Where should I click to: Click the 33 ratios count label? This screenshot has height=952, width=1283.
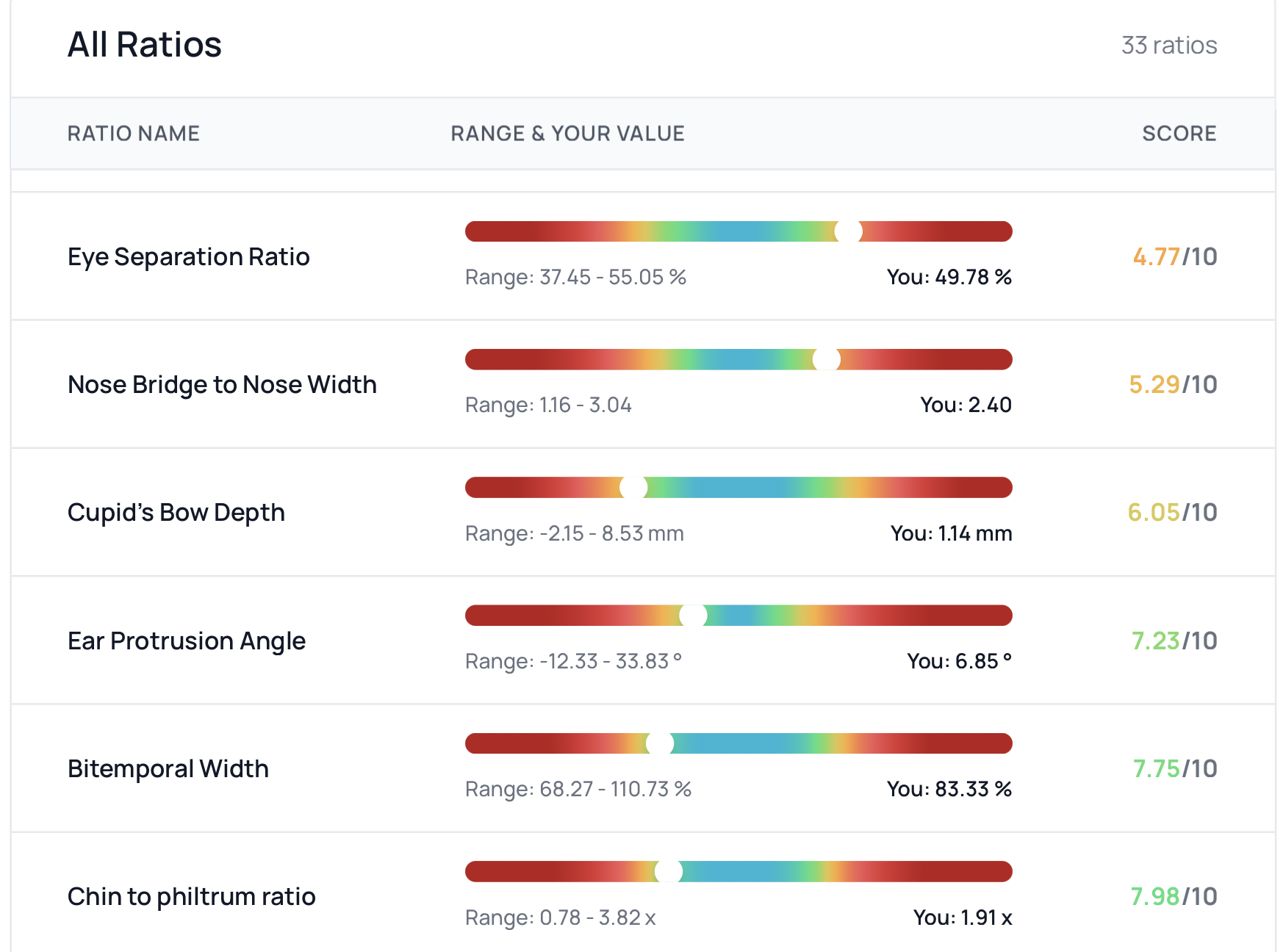[x=1168, y=45]
